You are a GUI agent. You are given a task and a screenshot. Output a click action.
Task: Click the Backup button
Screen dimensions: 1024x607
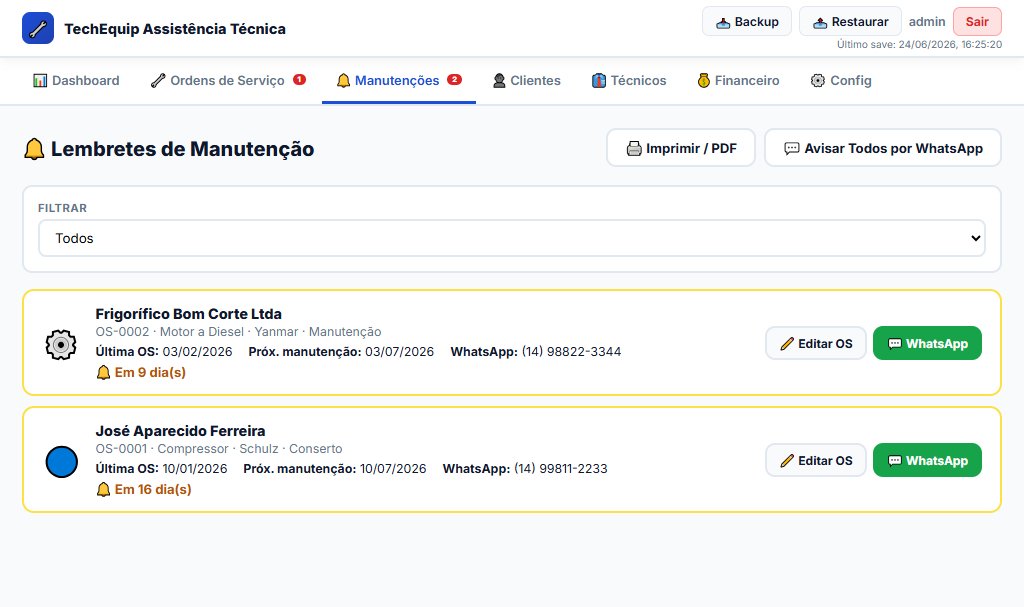tap(747, 22)
